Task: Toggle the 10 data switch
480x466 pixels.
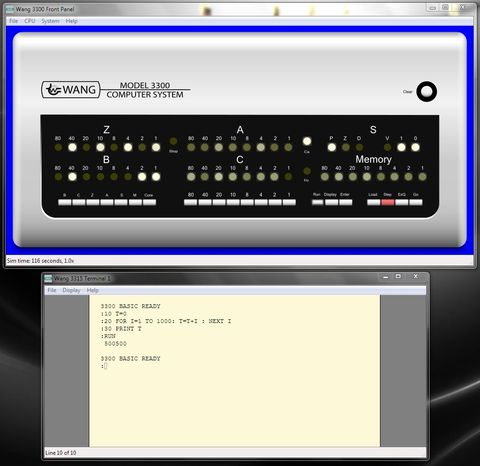Action: click(233, 202)
